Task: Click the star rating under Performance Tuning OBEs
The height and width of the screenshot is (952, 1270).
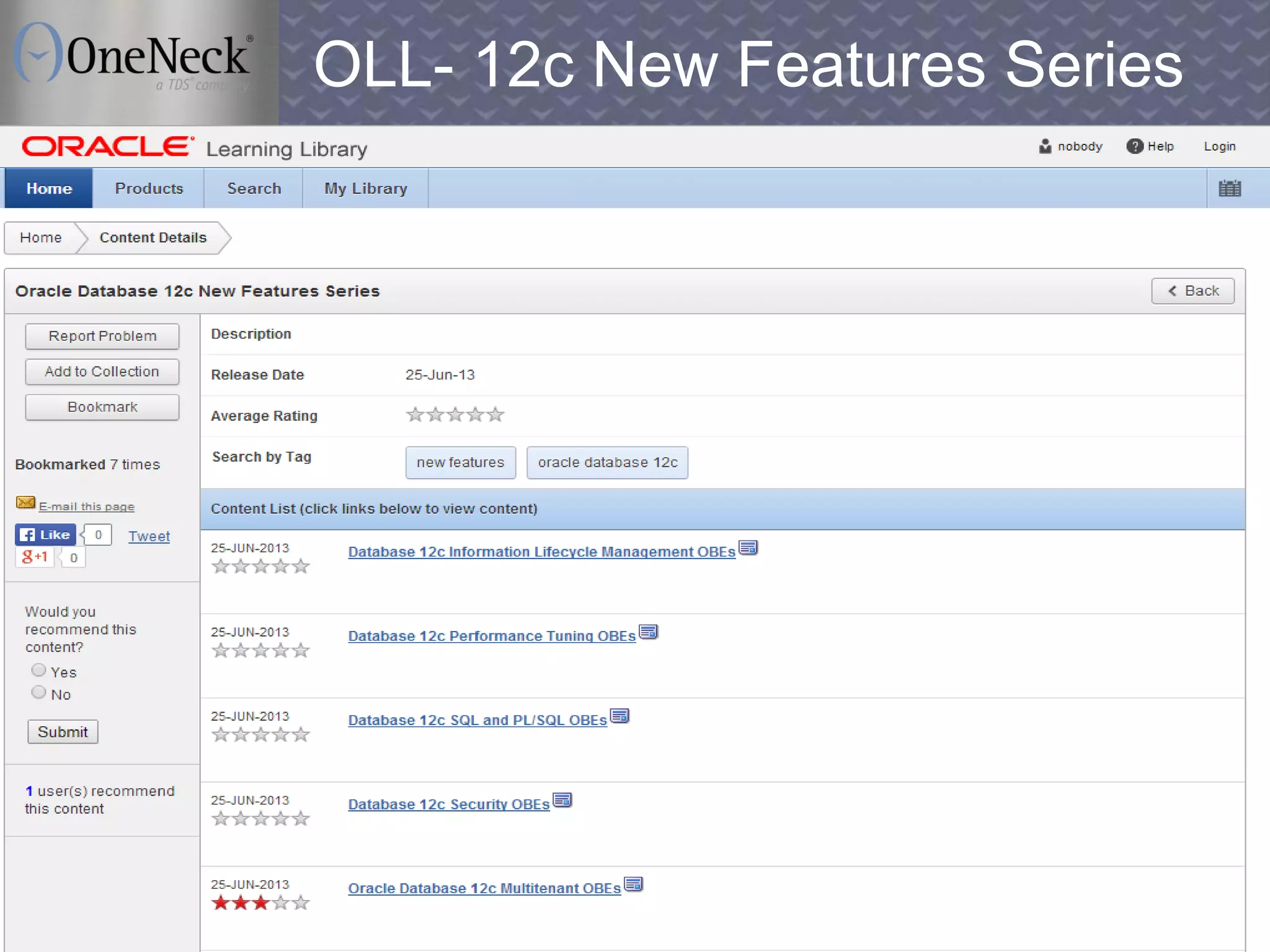Action: (260, 651)
